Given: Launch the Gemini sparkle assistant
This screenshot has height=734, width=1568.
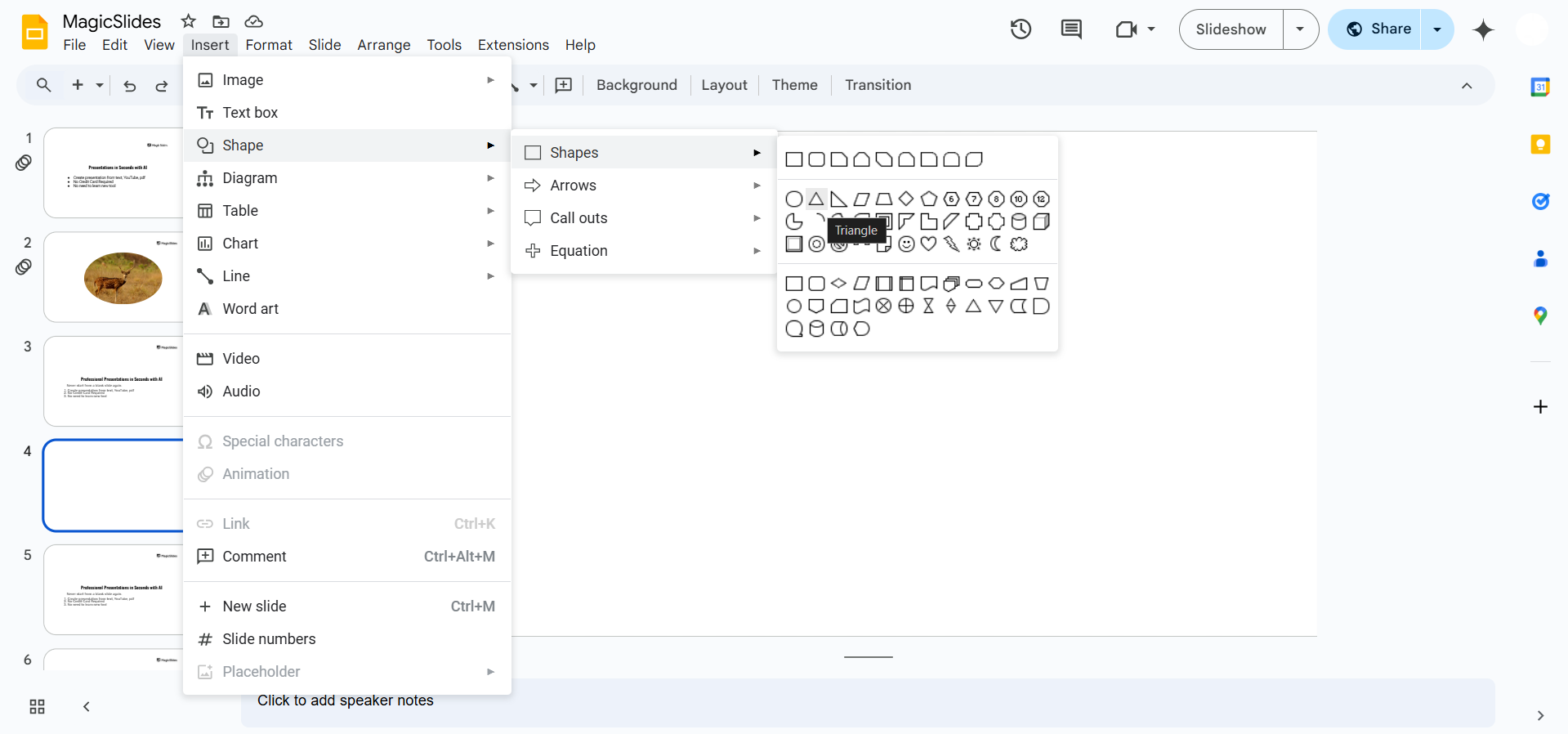Looking at the screenshot, I should point(1483,30).
